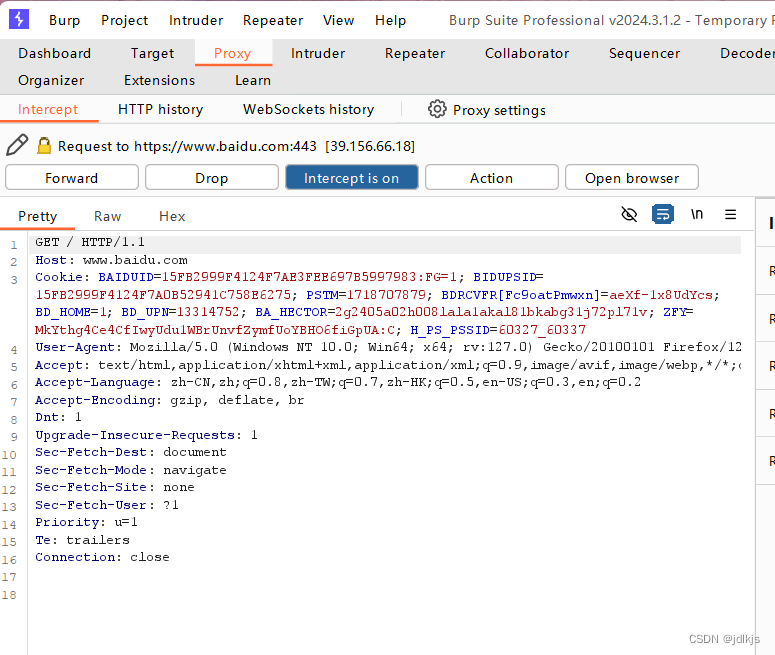Switch to the Organizer tab
This screenshot has width=775, height=655.
click(x=51, y=80)
